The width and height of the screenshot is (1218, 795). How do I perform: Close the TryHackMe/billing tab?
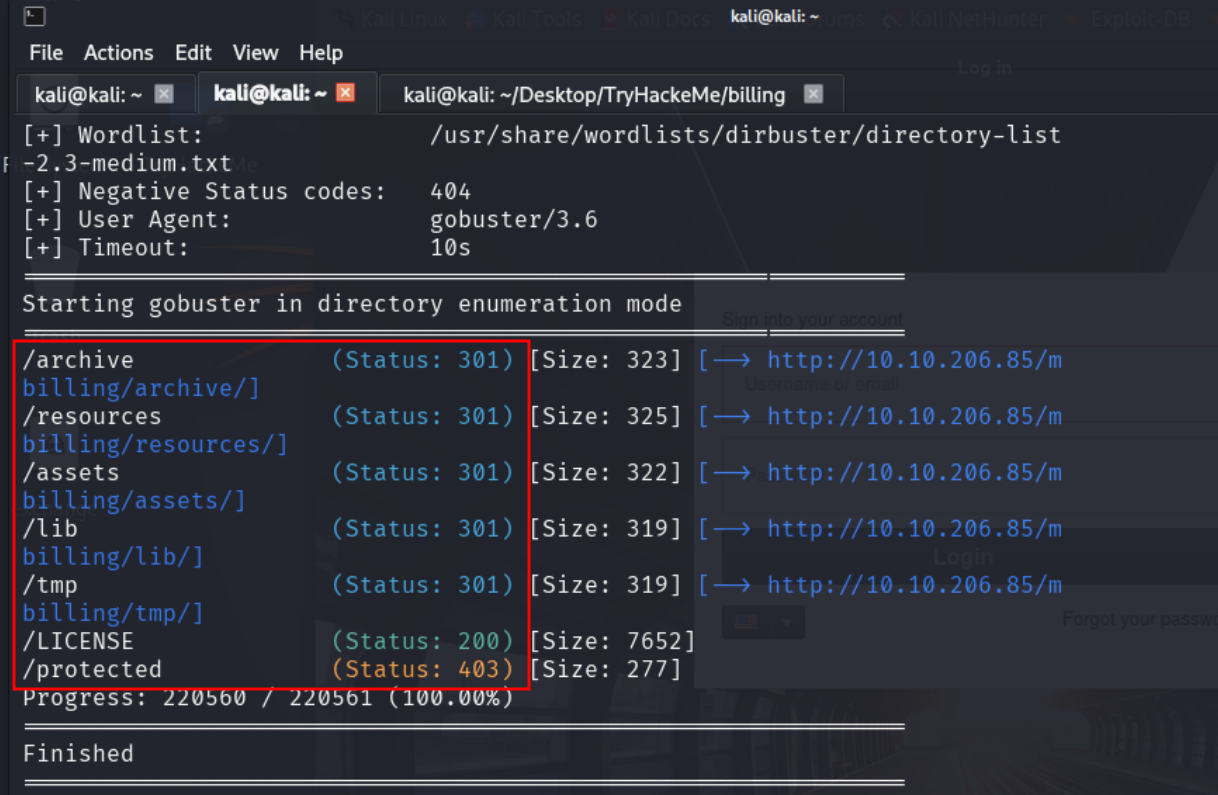(813, 94)
